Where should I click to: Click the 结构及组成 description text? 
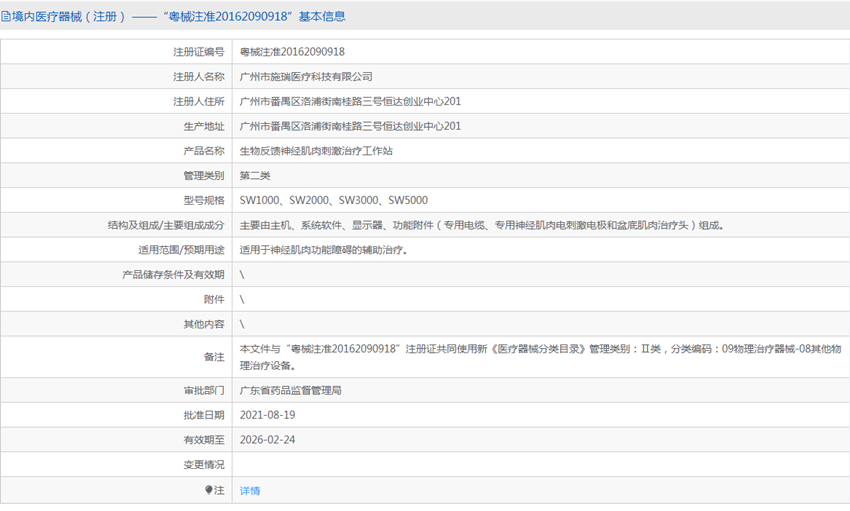coord(480,226)
